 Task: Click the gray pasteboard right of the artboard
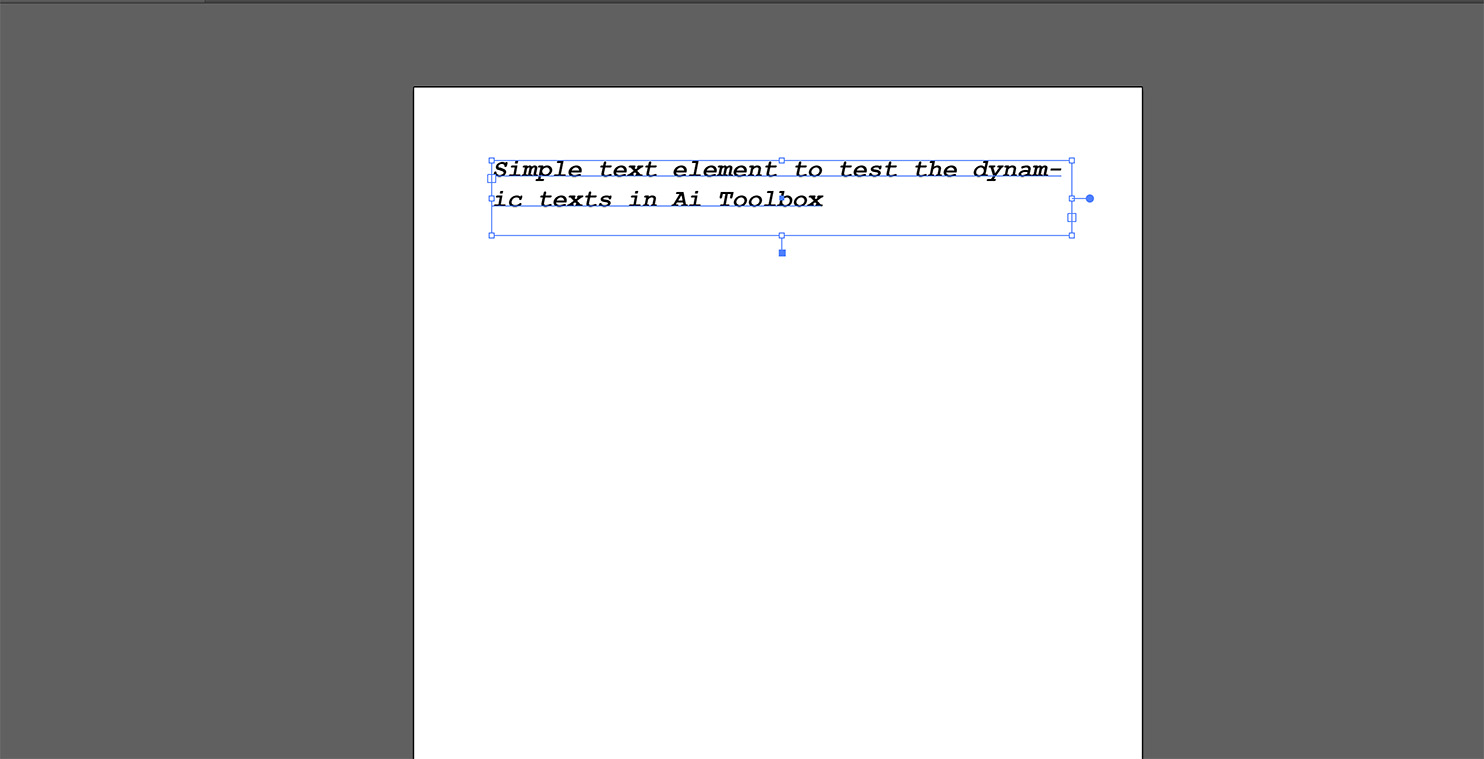(x=1300, y=400)
